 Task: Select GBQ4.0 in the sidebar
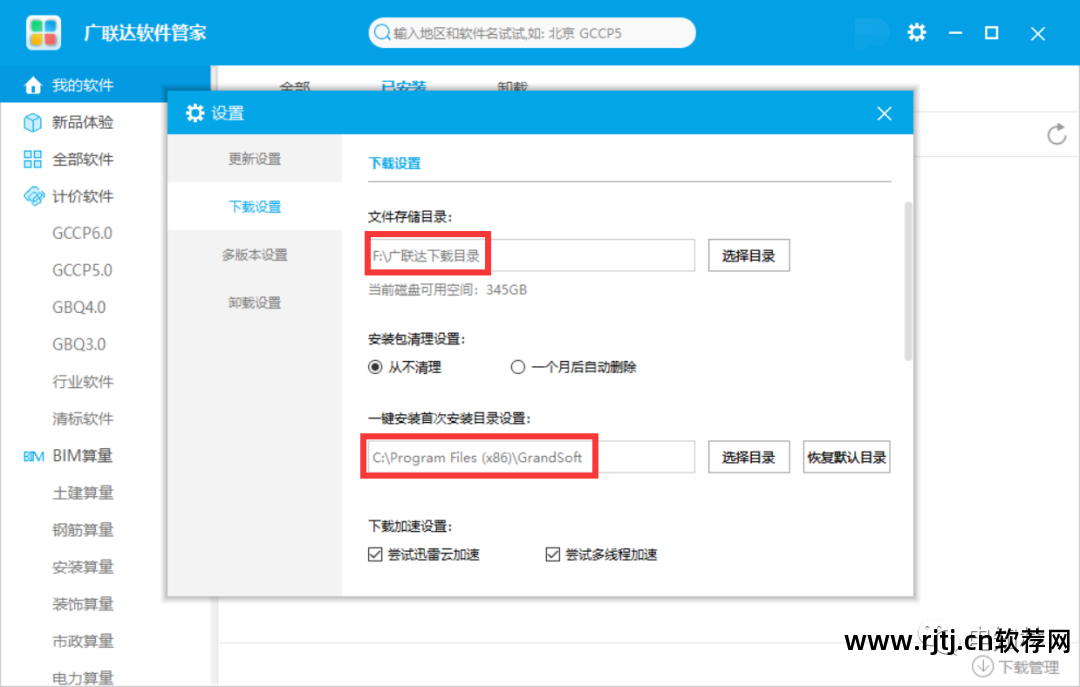click(79, 307)
